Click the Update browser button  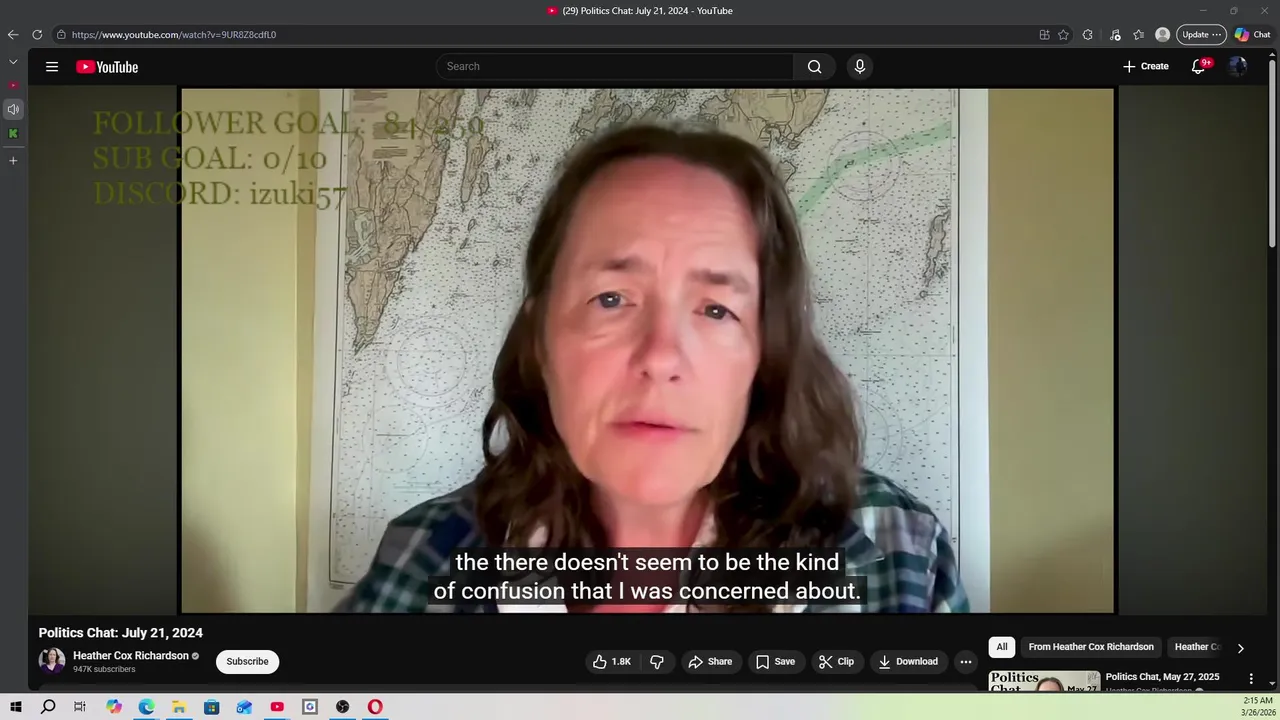[x=1201, y=35]
